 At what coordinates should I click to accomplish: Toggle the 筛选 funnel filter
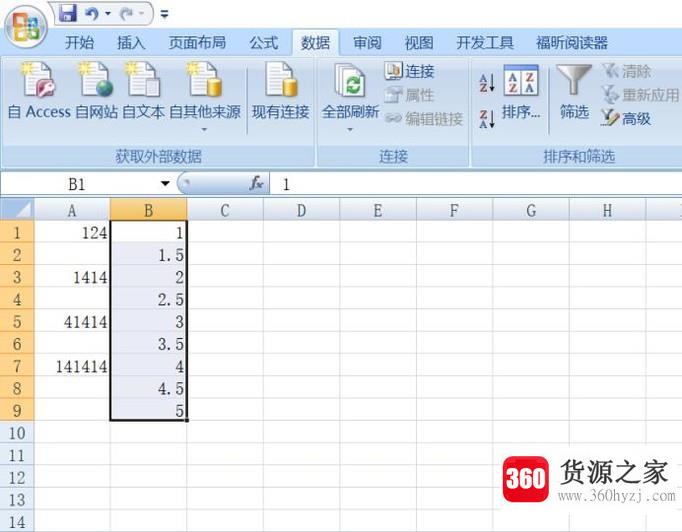point(574,92)
